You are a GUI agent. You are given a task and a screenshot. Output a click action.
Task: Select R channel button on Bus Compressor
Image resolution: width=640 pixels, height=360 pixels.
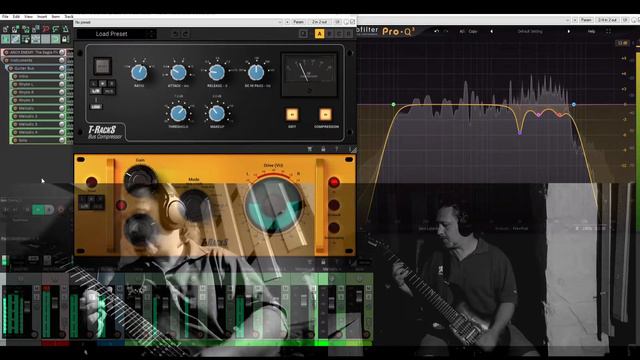click(111, 84)
